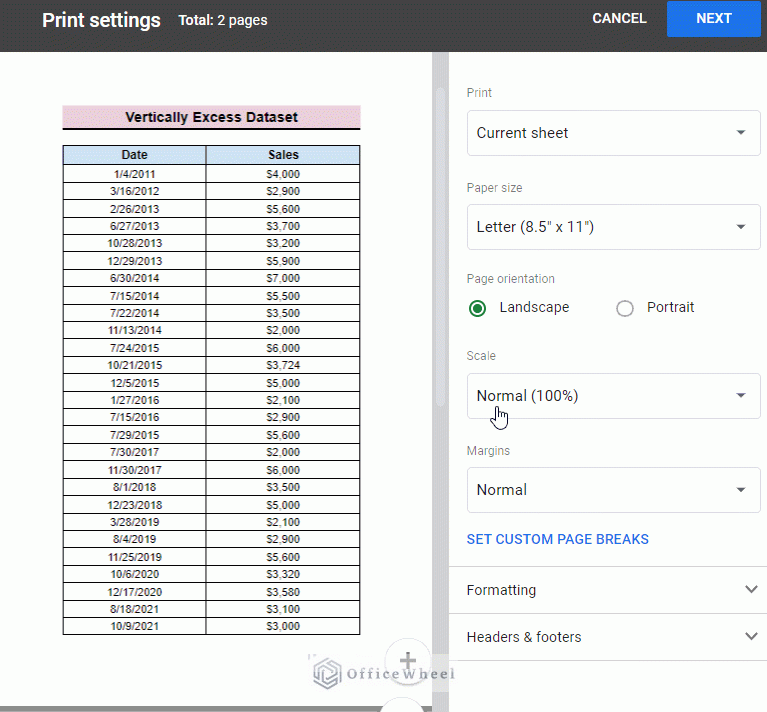Click the SET CUSTOM PAGE BREAKS link
Viewport: 767px width, 712px height.
(x=557, y=539)
